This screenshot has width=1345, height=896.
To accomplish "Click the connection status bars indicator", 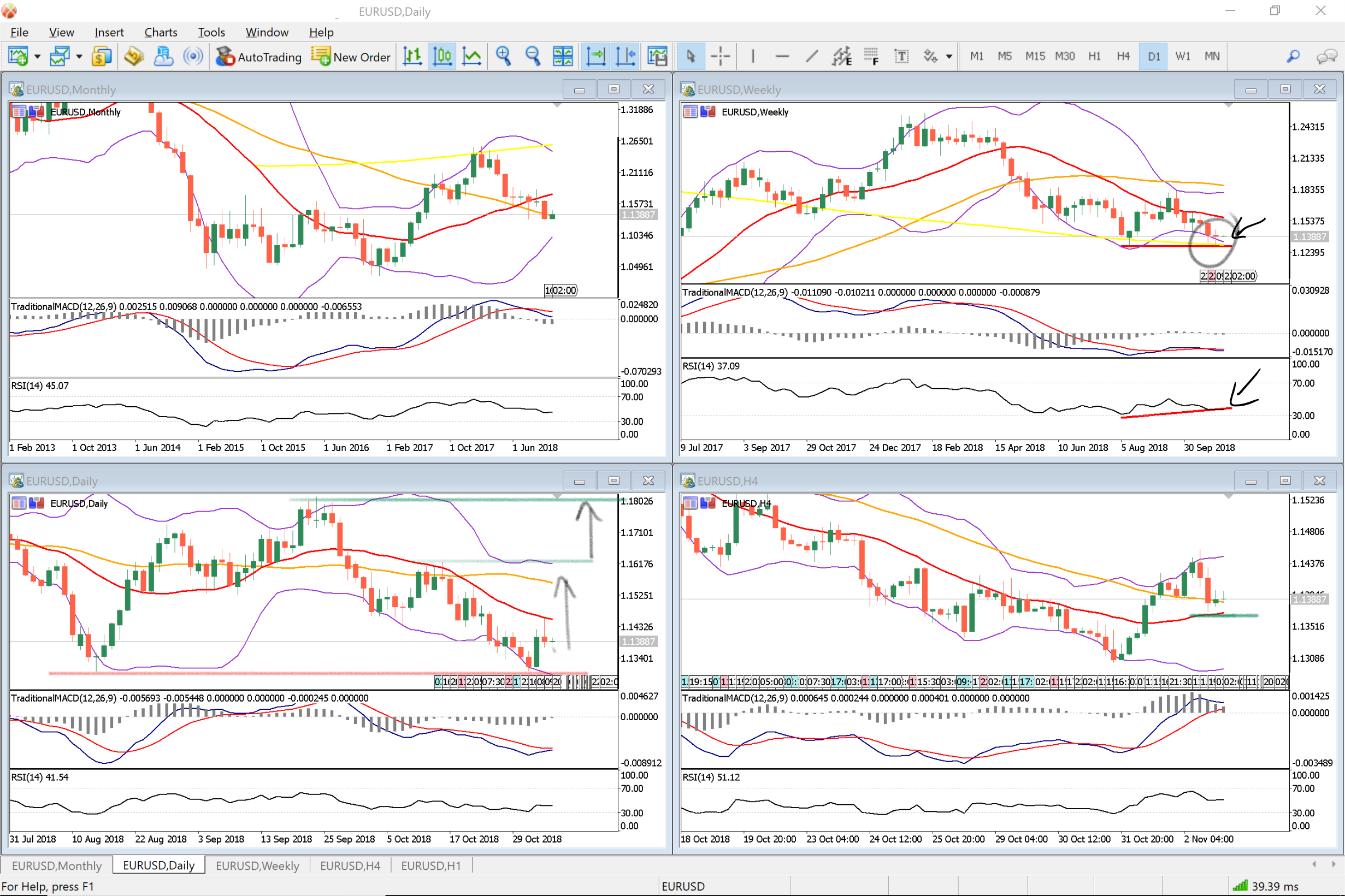I will (1240, 886).
